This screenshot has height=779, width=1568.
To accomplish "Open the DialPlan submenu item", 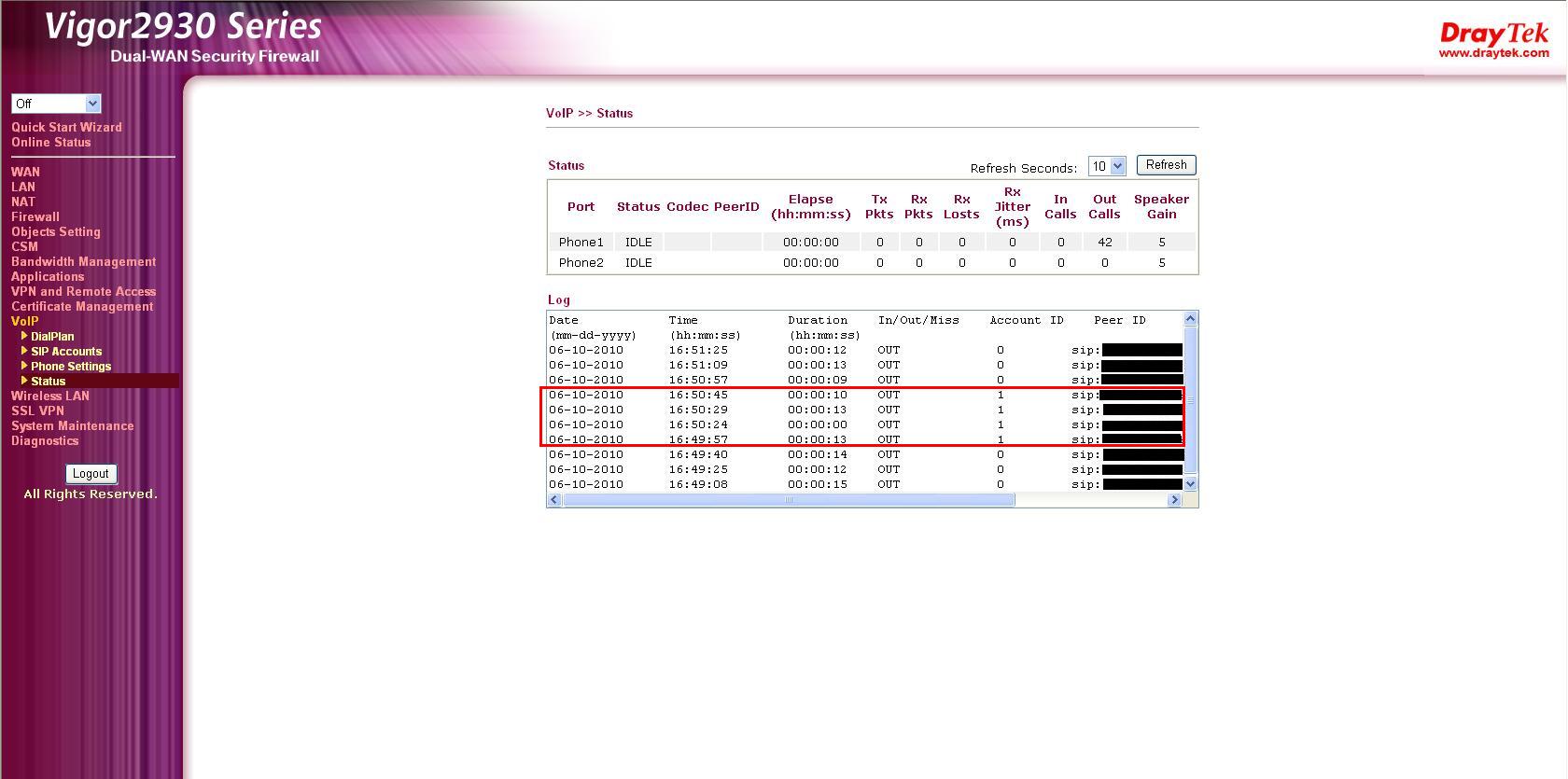I will (x=52, y=336).
